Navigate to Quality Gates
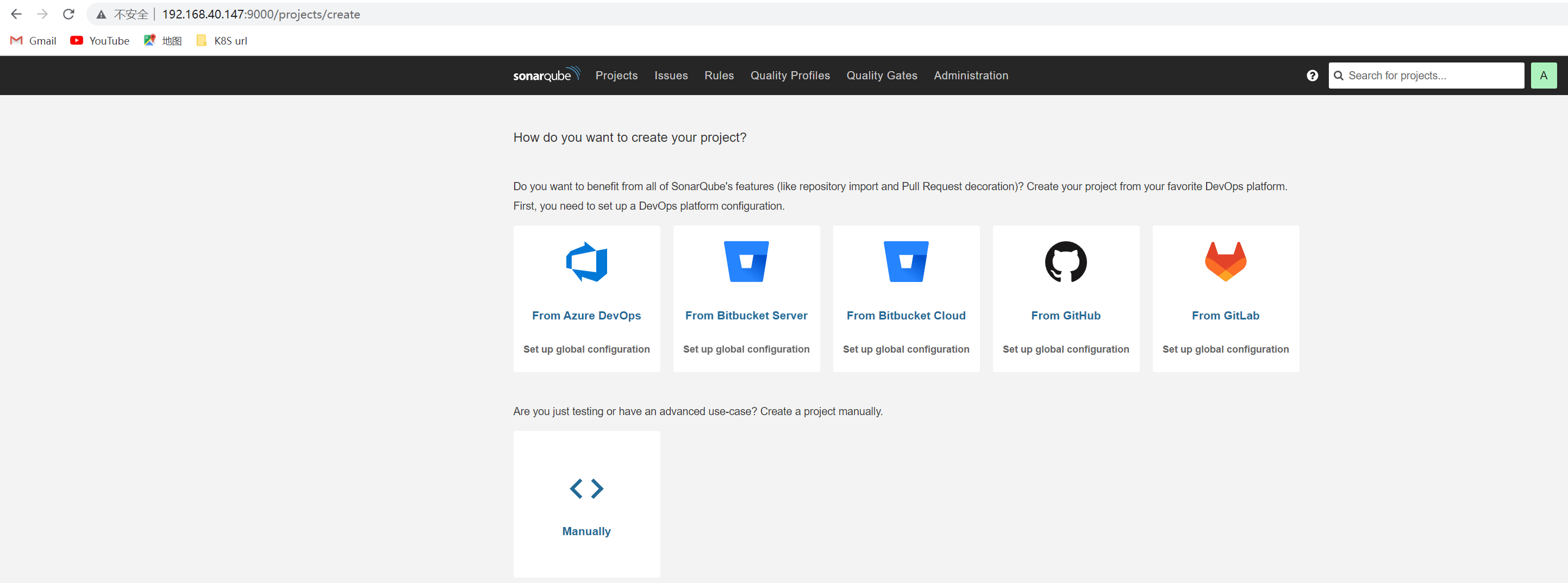This screenshot has height=583, width=1568. 882,76
